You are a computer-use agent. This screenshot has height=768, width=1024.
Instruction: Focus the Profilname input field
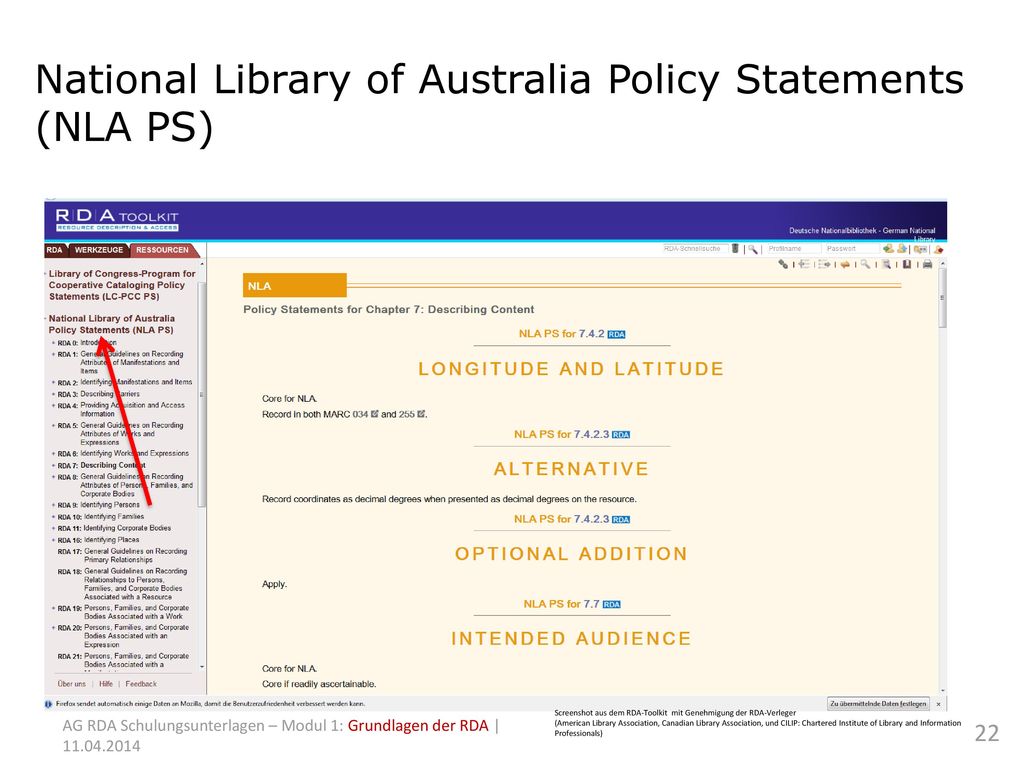click(793, 249)
